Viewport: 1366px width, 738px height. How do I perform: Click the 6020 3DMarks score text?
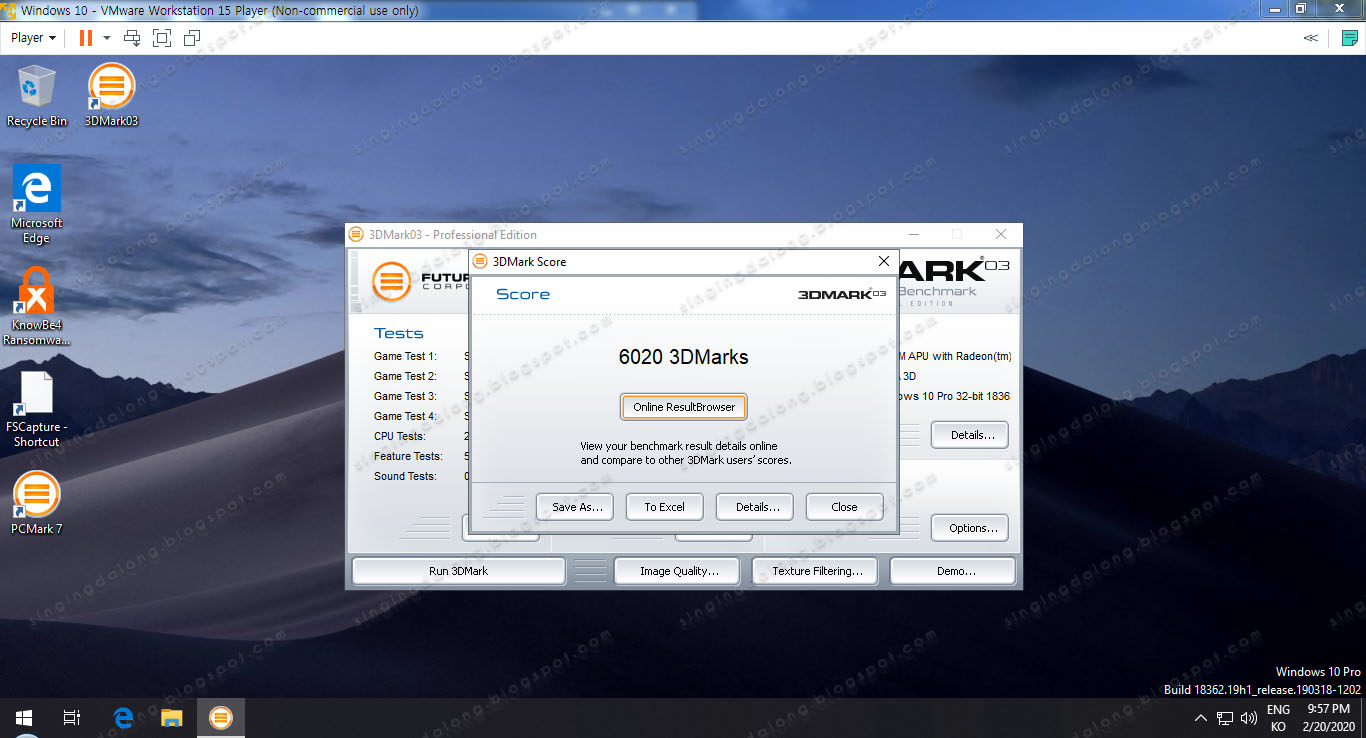tap(684, 357)
